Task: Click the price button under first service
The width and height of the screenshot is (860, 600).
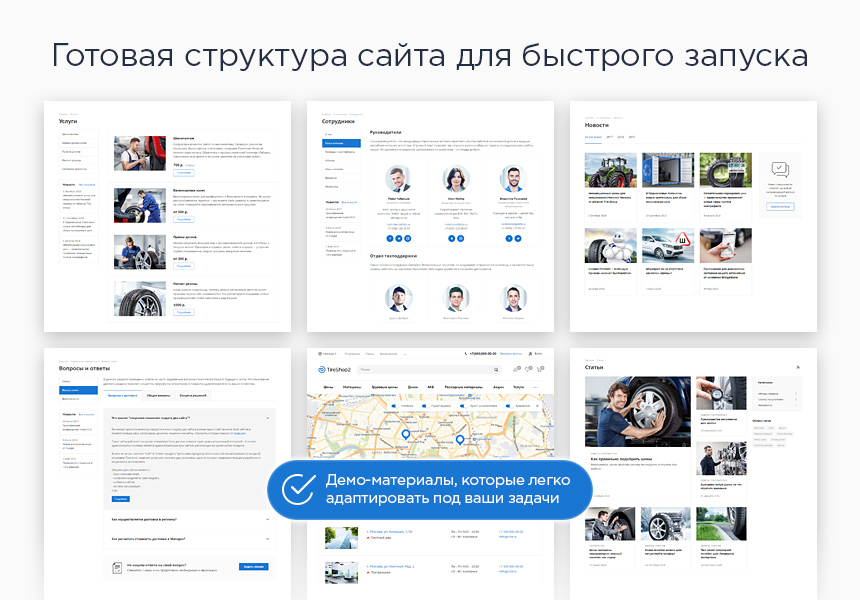Action: (184, 173)
